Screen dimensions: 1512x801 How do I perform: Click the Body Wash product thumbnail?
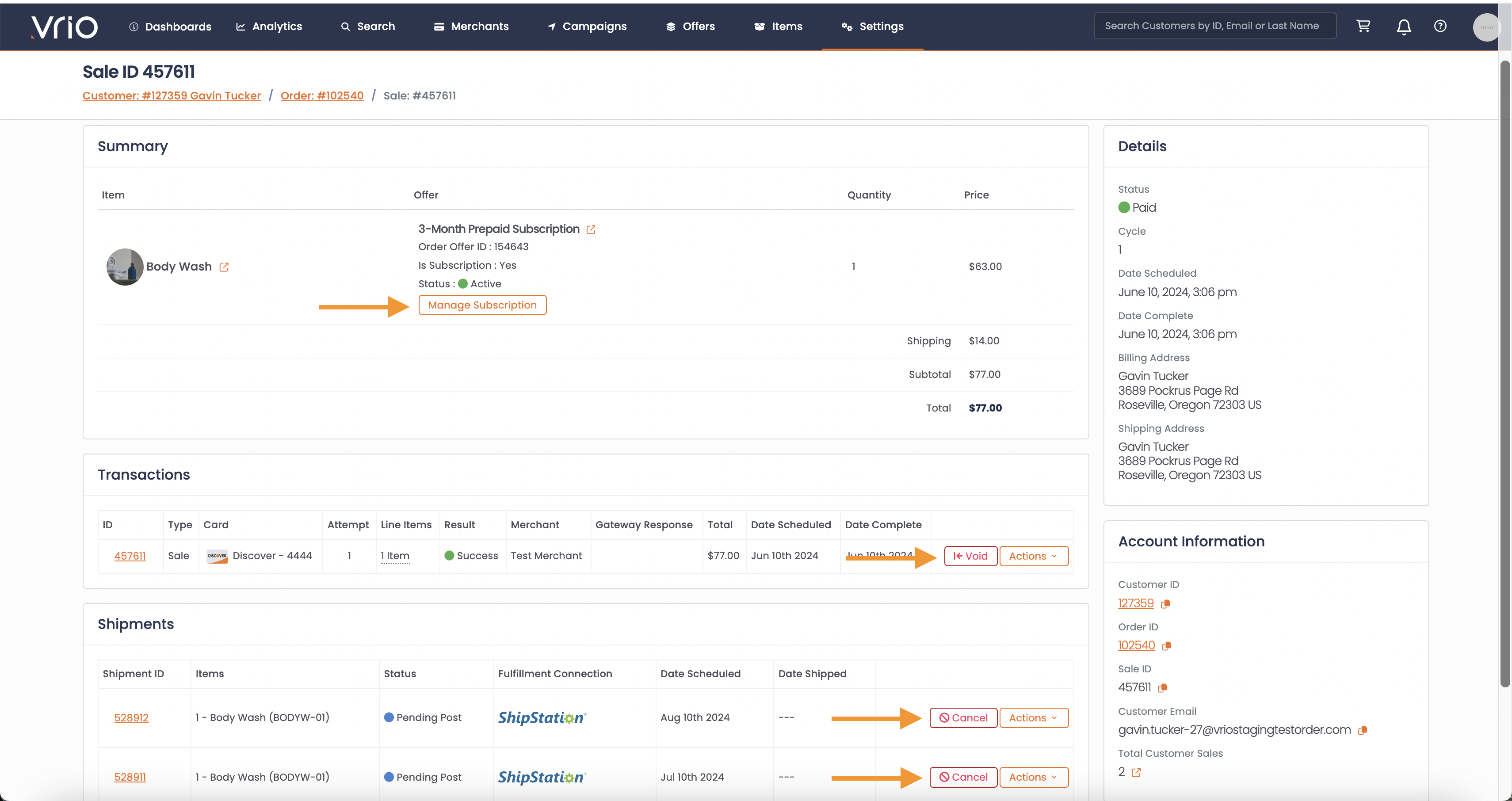124,267
